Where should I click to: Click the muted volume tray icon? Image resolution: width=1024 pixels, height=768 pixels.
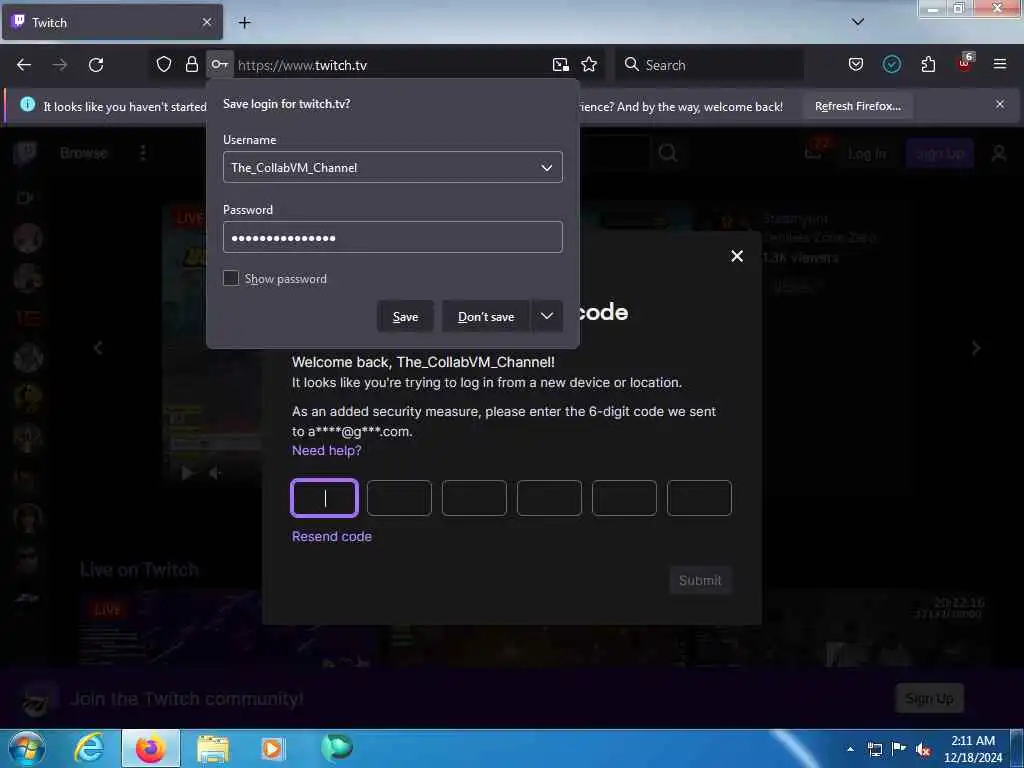(923, 749)
